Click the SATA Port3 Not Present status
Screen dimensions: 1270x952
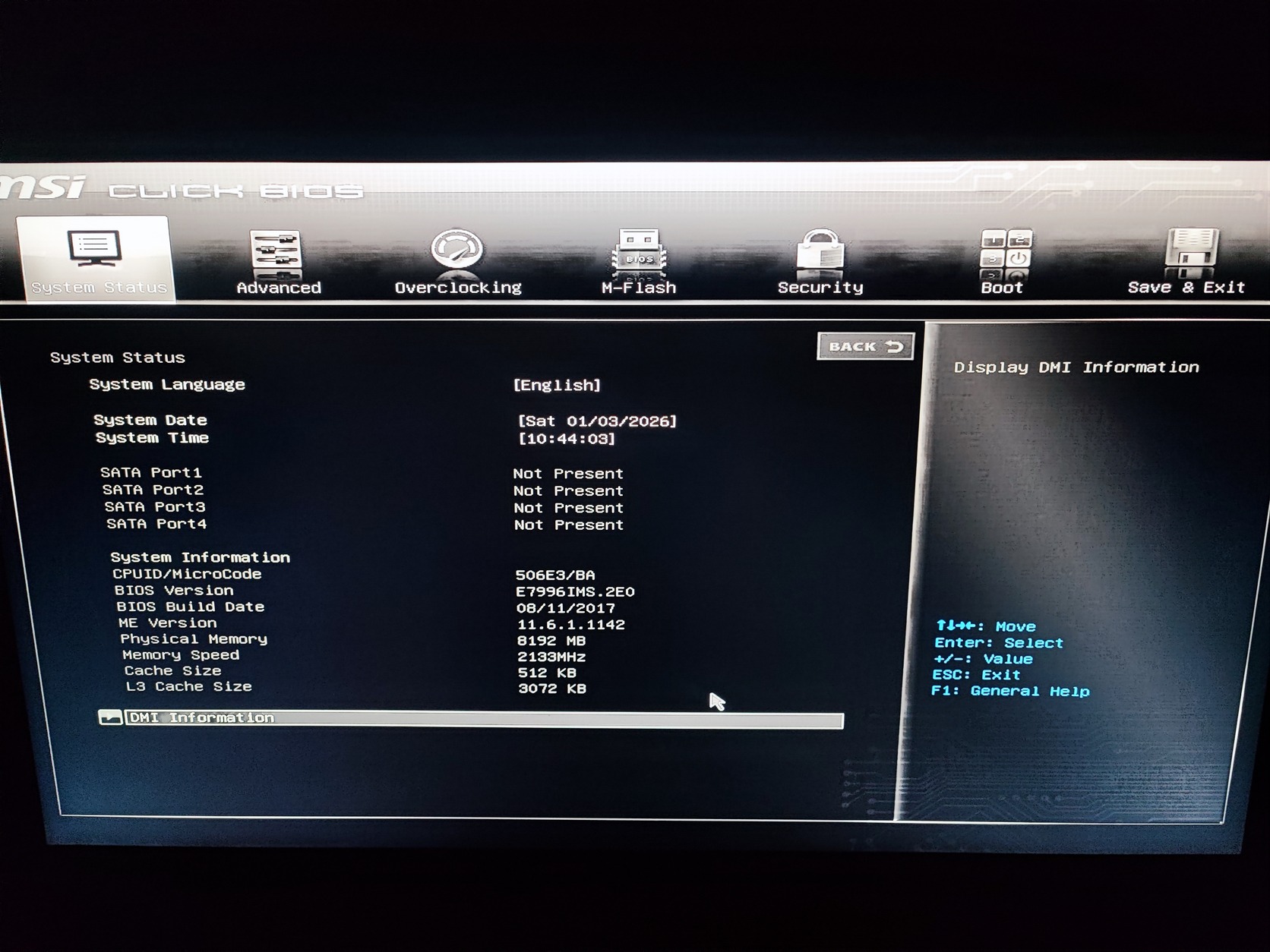(x=568, y=508)
